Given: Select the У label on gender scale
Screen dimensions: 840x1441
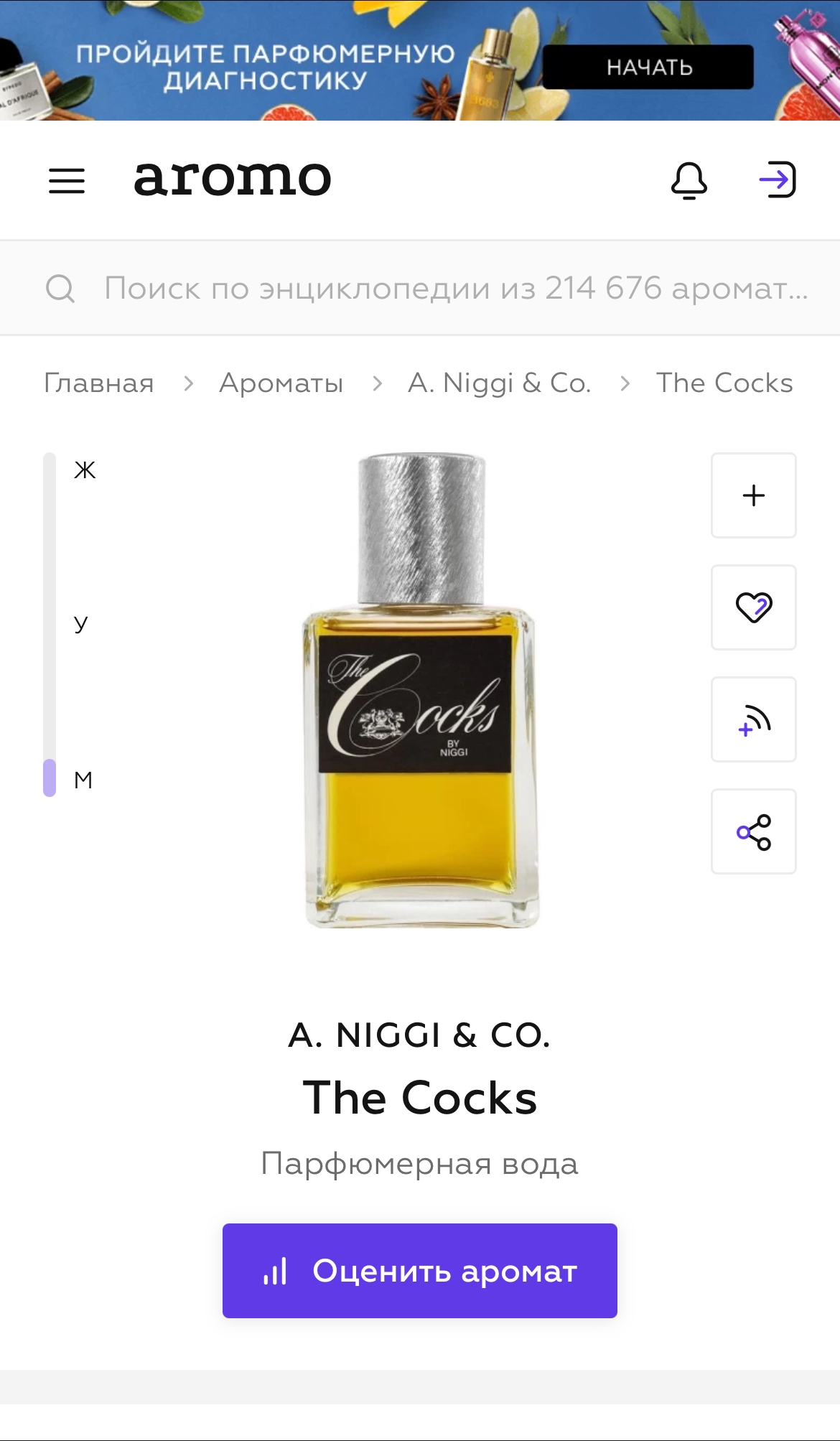Looking at the screenshot, I should (81, 623).
